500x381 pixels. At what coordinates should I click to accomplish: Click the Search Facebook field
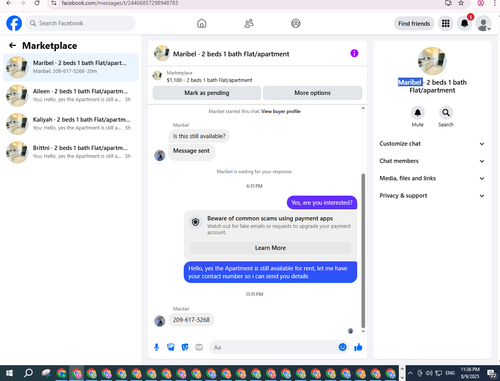tap(80, 23)
